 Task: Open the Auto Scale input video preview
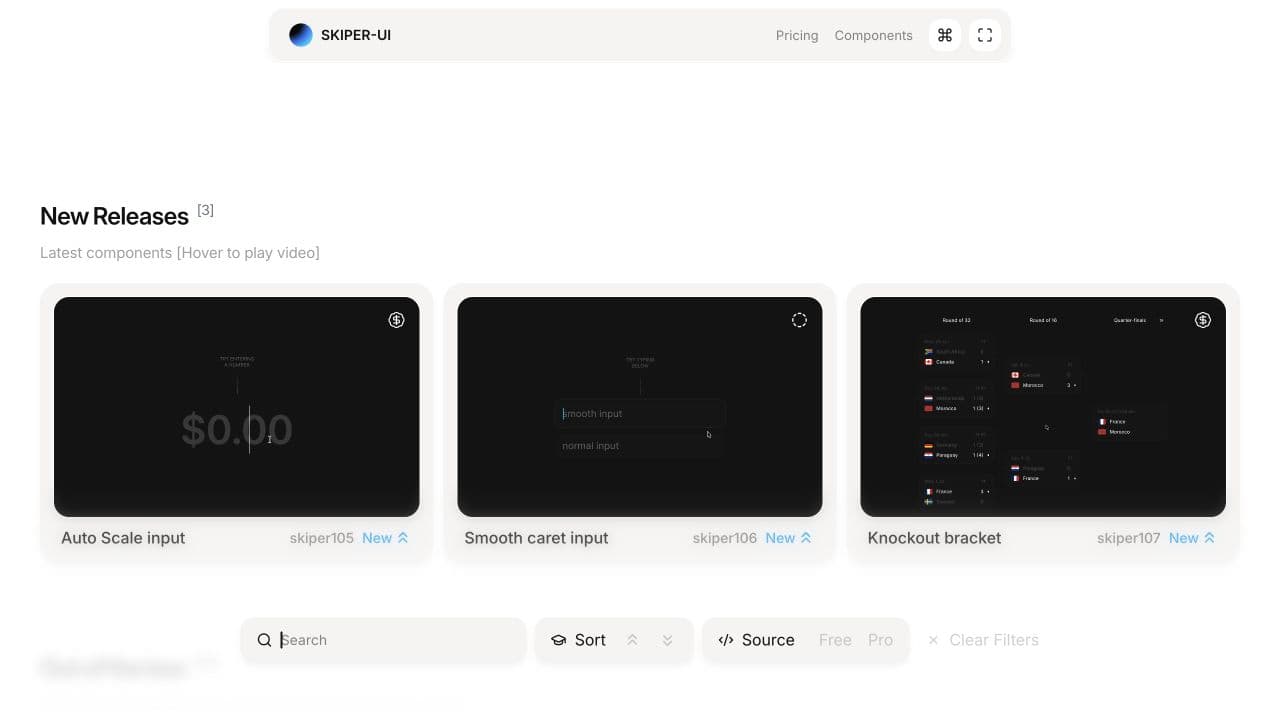pyautogui.click(x=237, y=407)
